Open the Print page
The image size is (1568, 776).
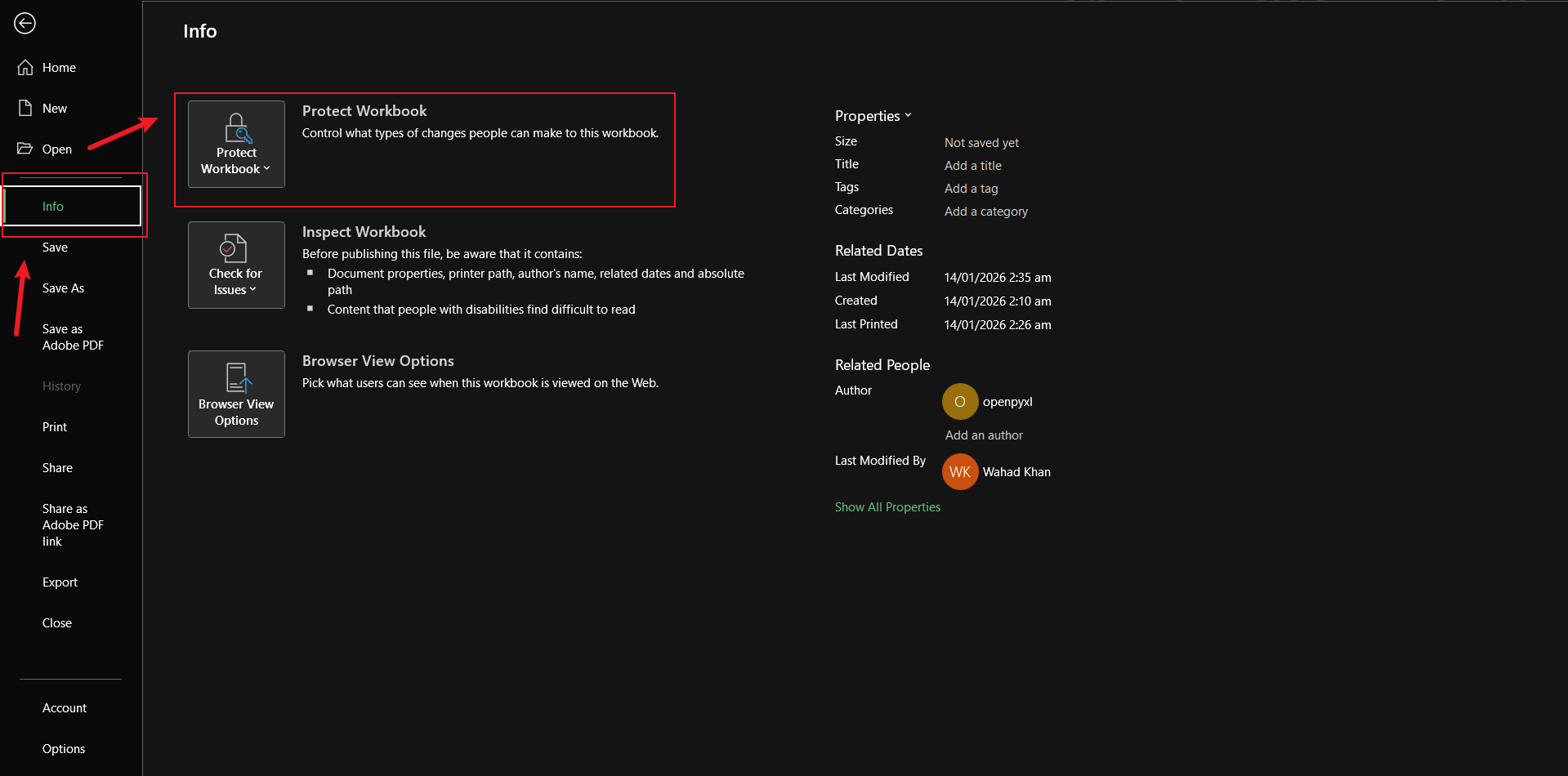55,427
